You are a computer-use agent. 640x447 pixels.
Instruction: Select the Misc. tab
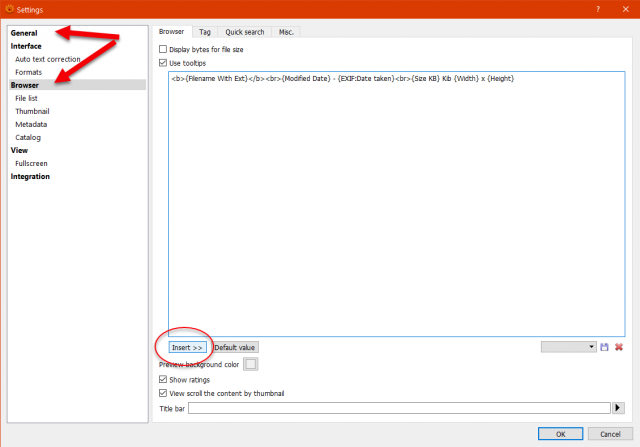coord(286,32)
